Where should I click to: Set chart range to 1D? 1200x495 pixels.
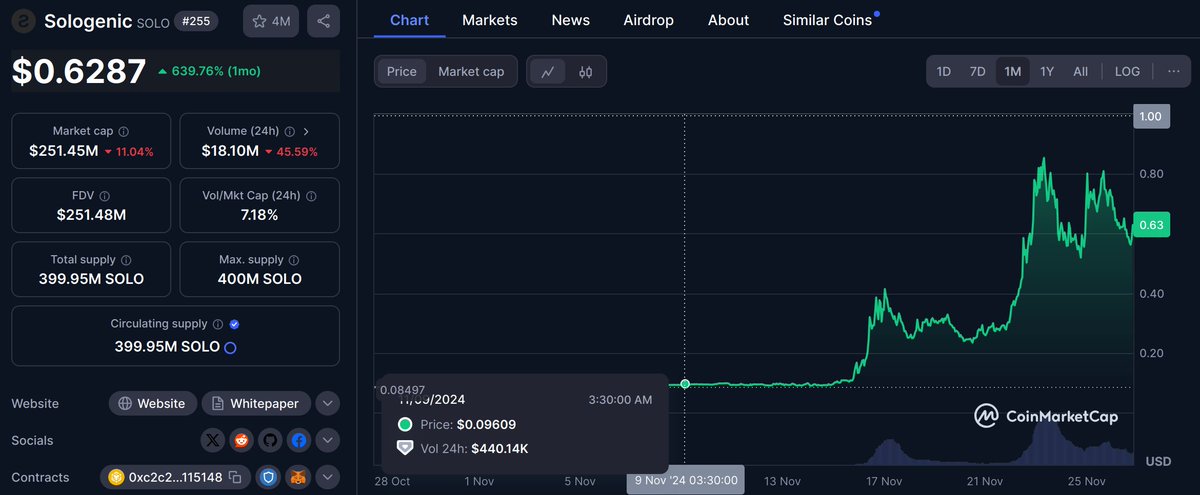point(943,71)
